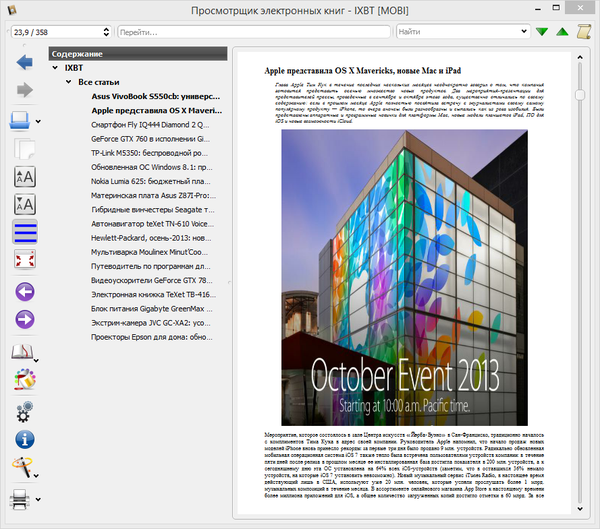Open Проекторы Epson для дома article
Screen dimensions: 600x529
(x=152, y=337)
